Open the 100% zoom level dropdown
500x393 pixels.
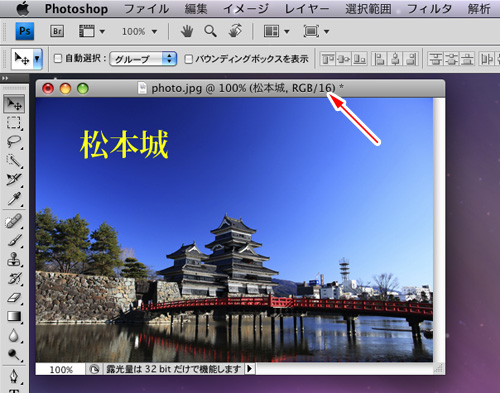139,32
